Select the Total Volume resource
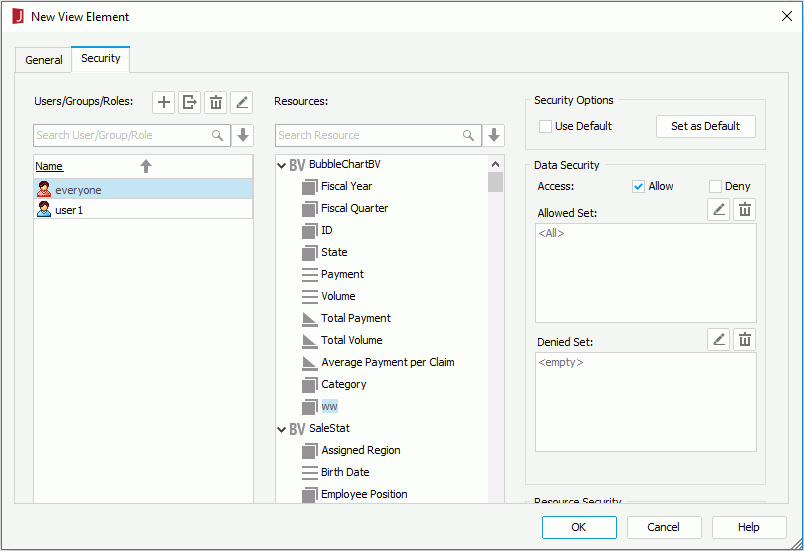804x551 pixels. tap(352, 340)
